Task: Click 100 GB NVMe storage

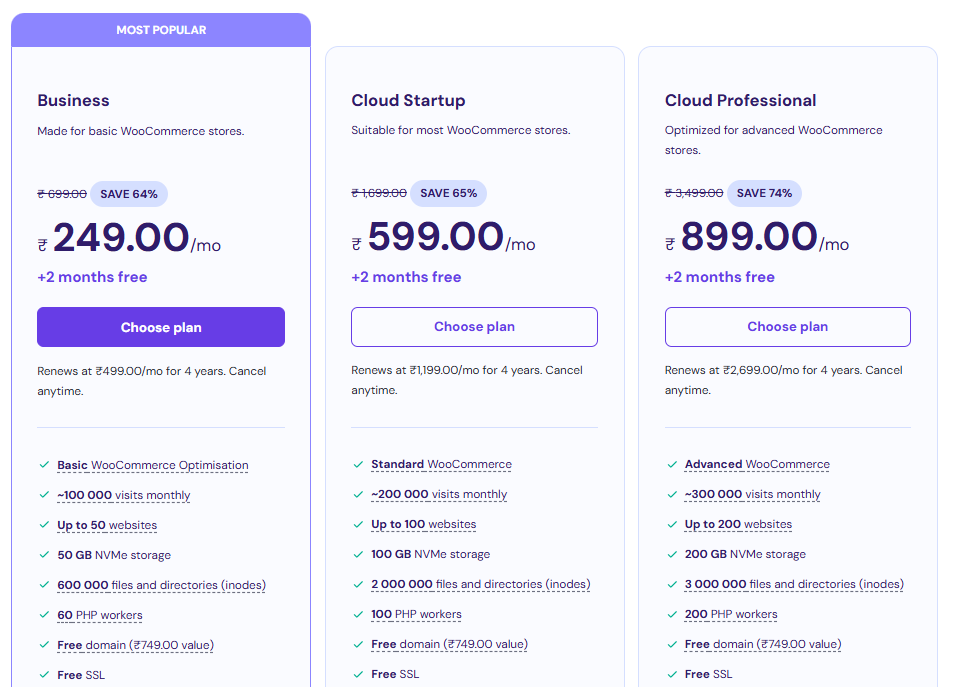Action: (430, 554)
